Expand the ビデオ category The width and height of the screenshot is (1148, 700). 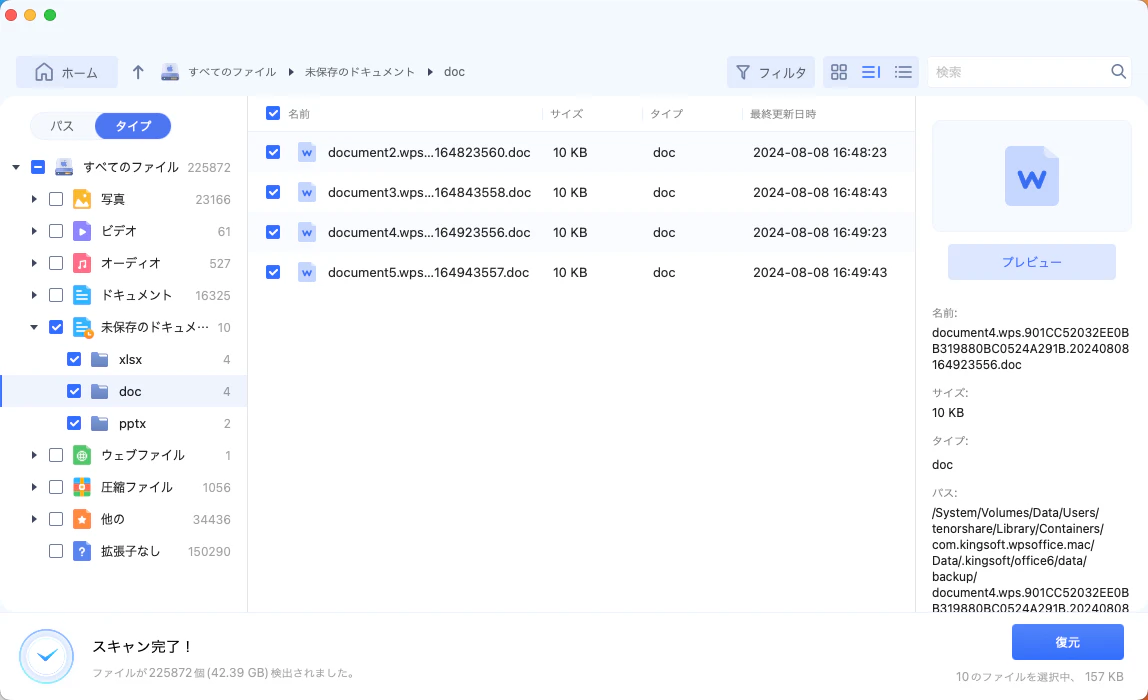(x=34, y=231)
